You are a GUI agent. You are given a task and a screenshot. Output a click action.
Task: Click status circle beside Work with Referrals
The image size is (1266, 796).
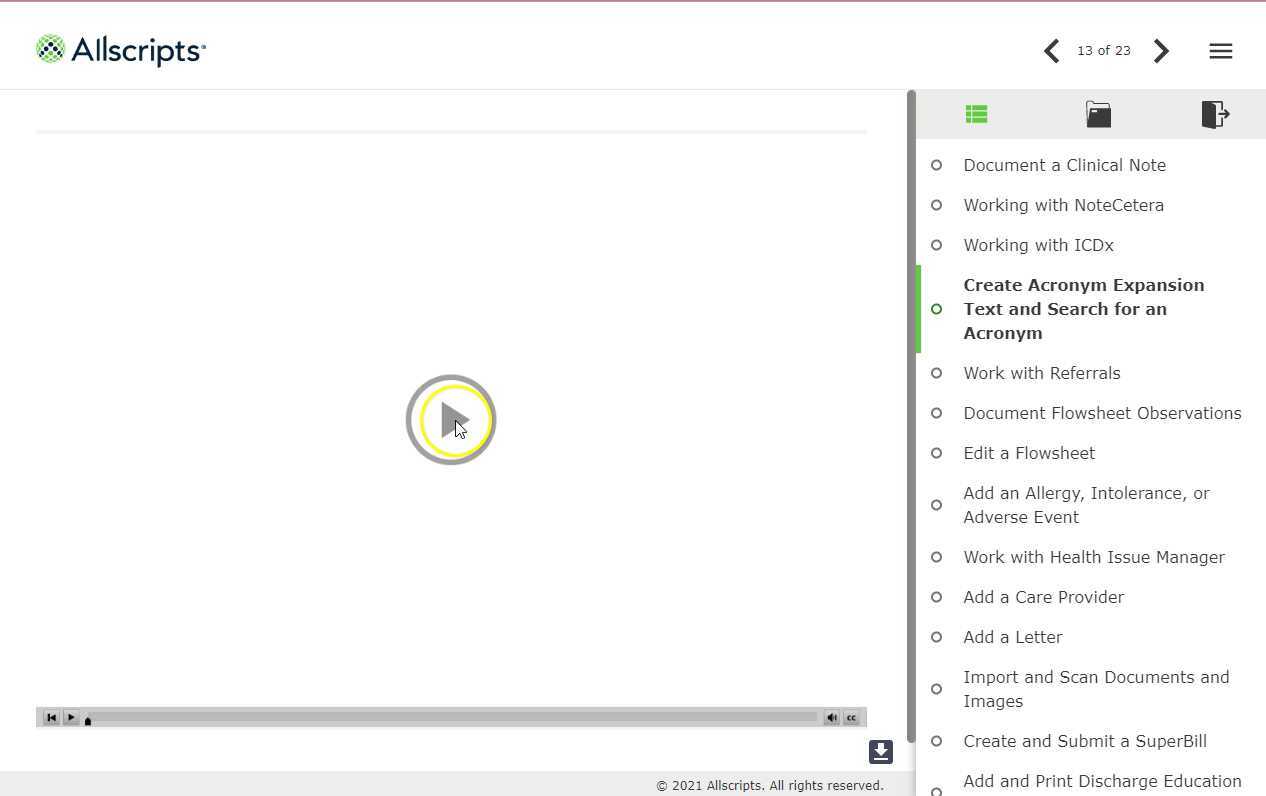(x=936, y=373)
